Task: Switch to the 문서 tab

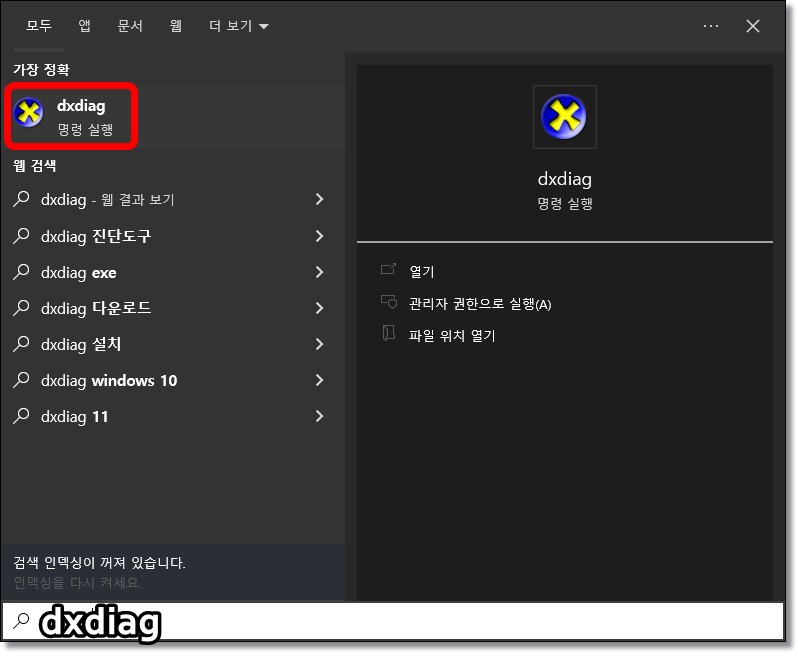Action: click(x=130, y=26)
